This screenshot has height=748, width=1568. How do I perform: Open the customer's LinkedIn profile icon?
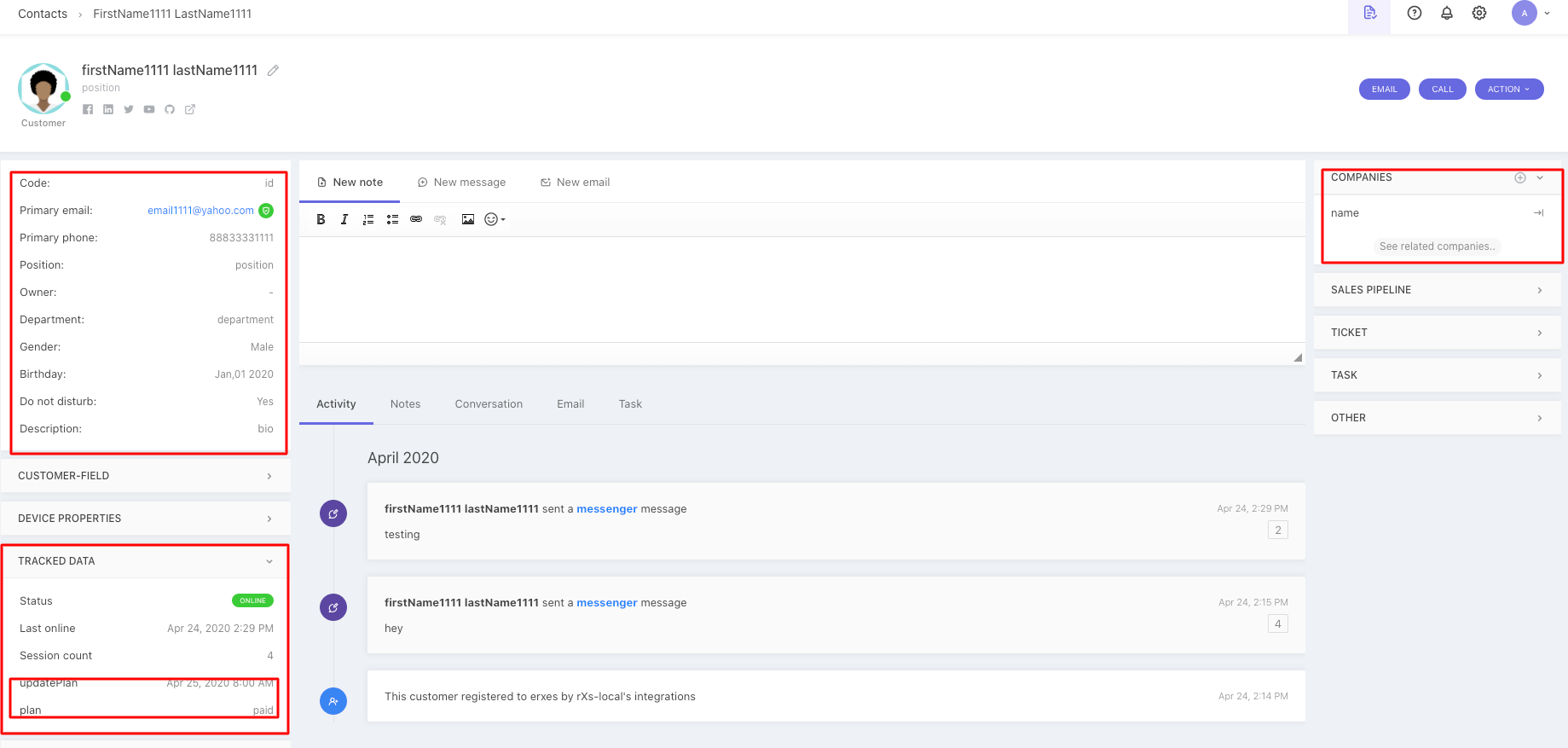tap(108, 109)
